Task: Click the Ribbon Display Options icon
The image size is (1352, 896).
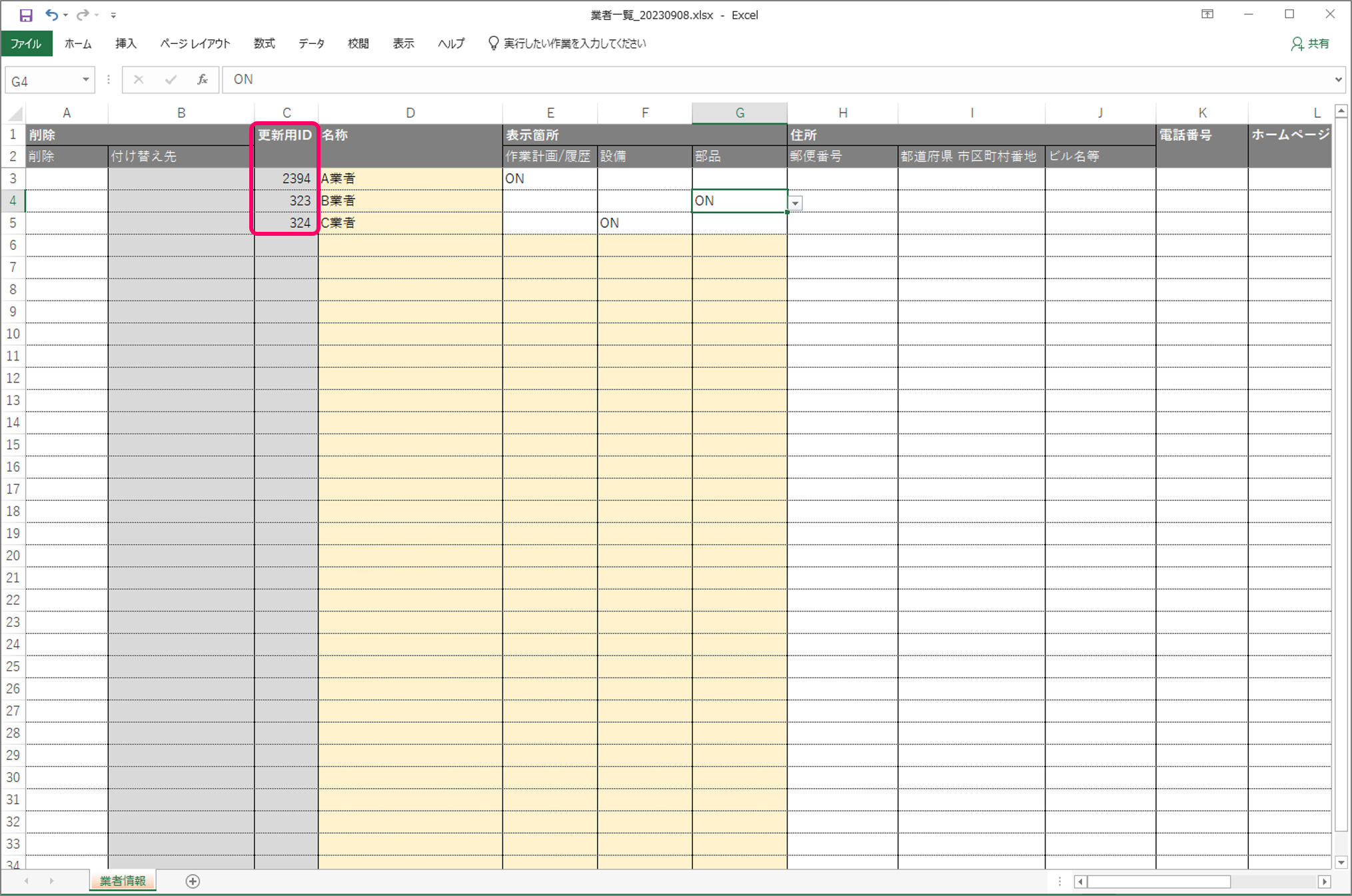Action: (x=1207, y=15)
